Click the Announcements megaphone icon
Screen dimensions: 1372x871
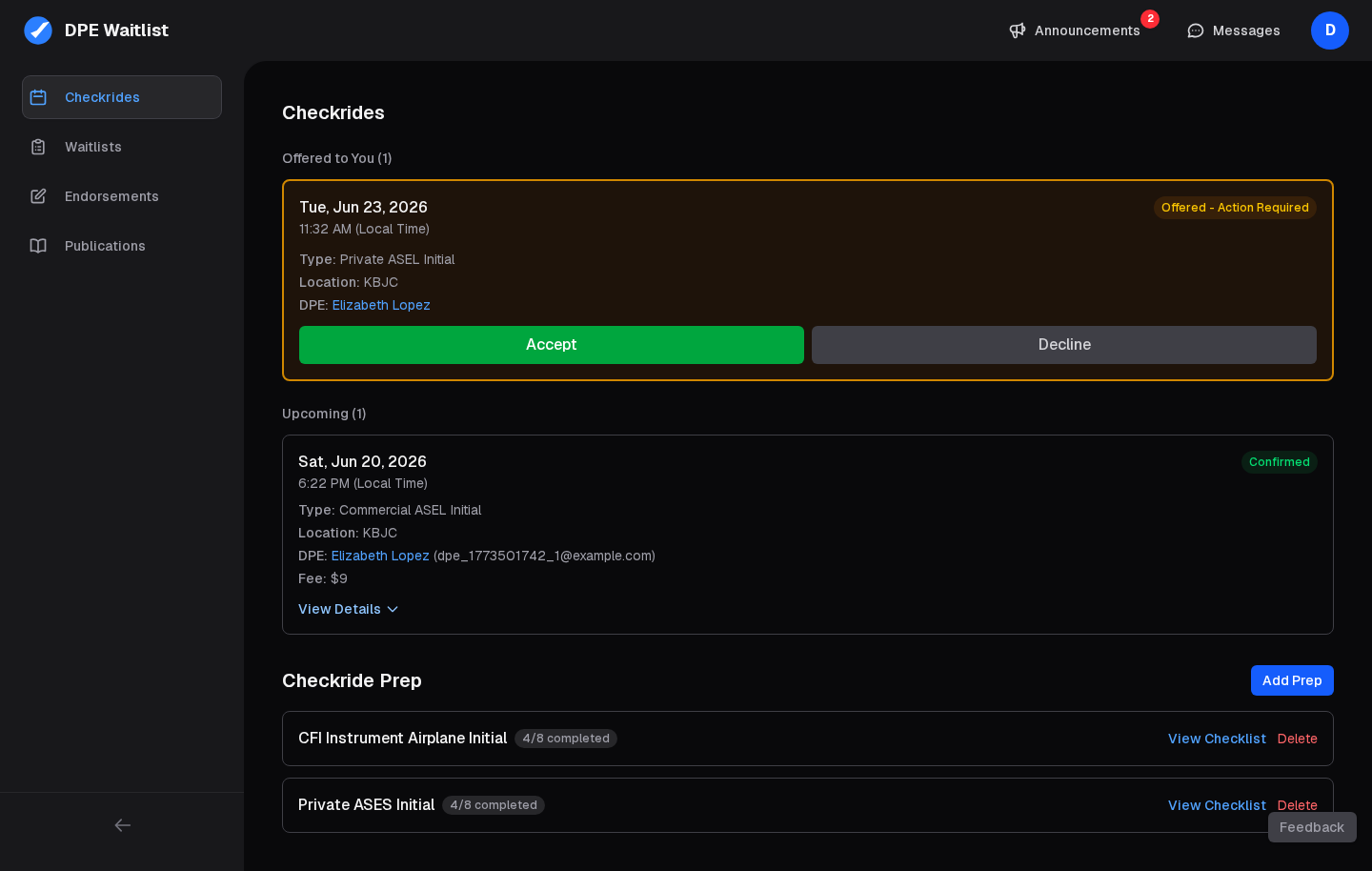1018,30
